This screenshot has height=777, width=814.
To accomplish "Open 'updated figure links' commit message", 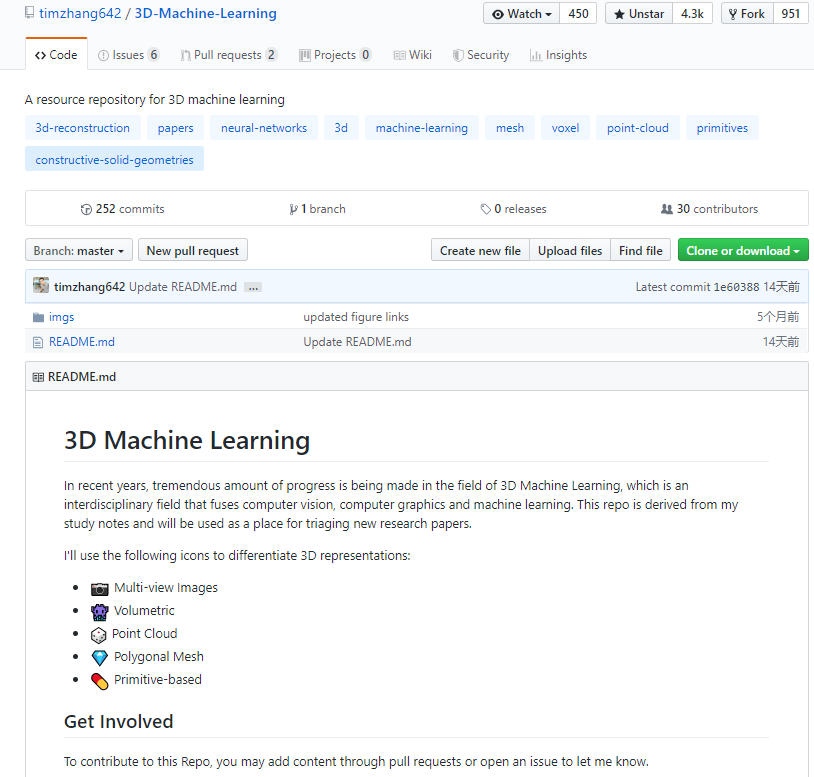I will click(x=356, y=317).
